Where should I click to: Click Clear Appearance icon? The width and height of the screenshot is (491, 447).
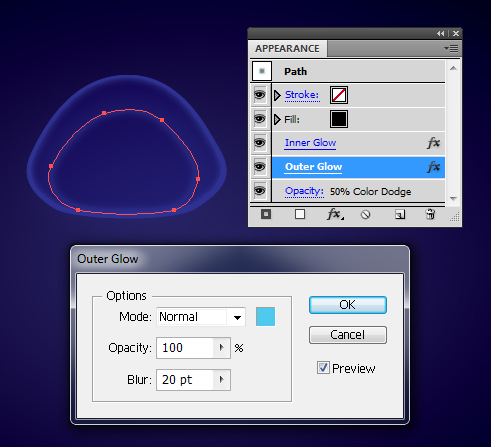pyautogui.click(x=366, y=214)
